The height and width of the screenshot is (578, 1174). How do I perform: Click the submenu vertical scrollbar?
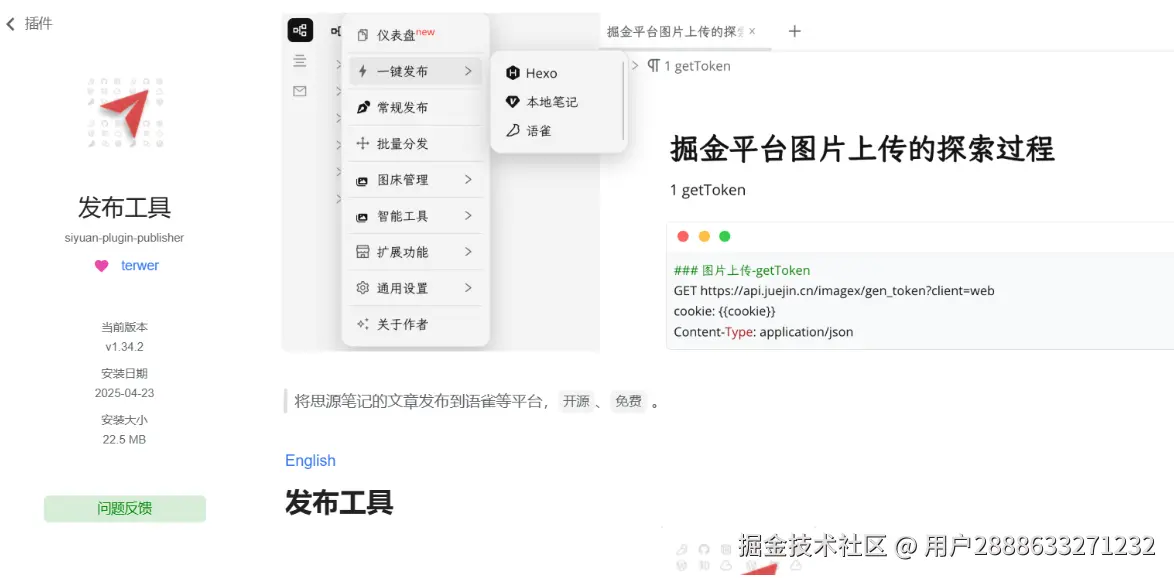click(623, 101)
